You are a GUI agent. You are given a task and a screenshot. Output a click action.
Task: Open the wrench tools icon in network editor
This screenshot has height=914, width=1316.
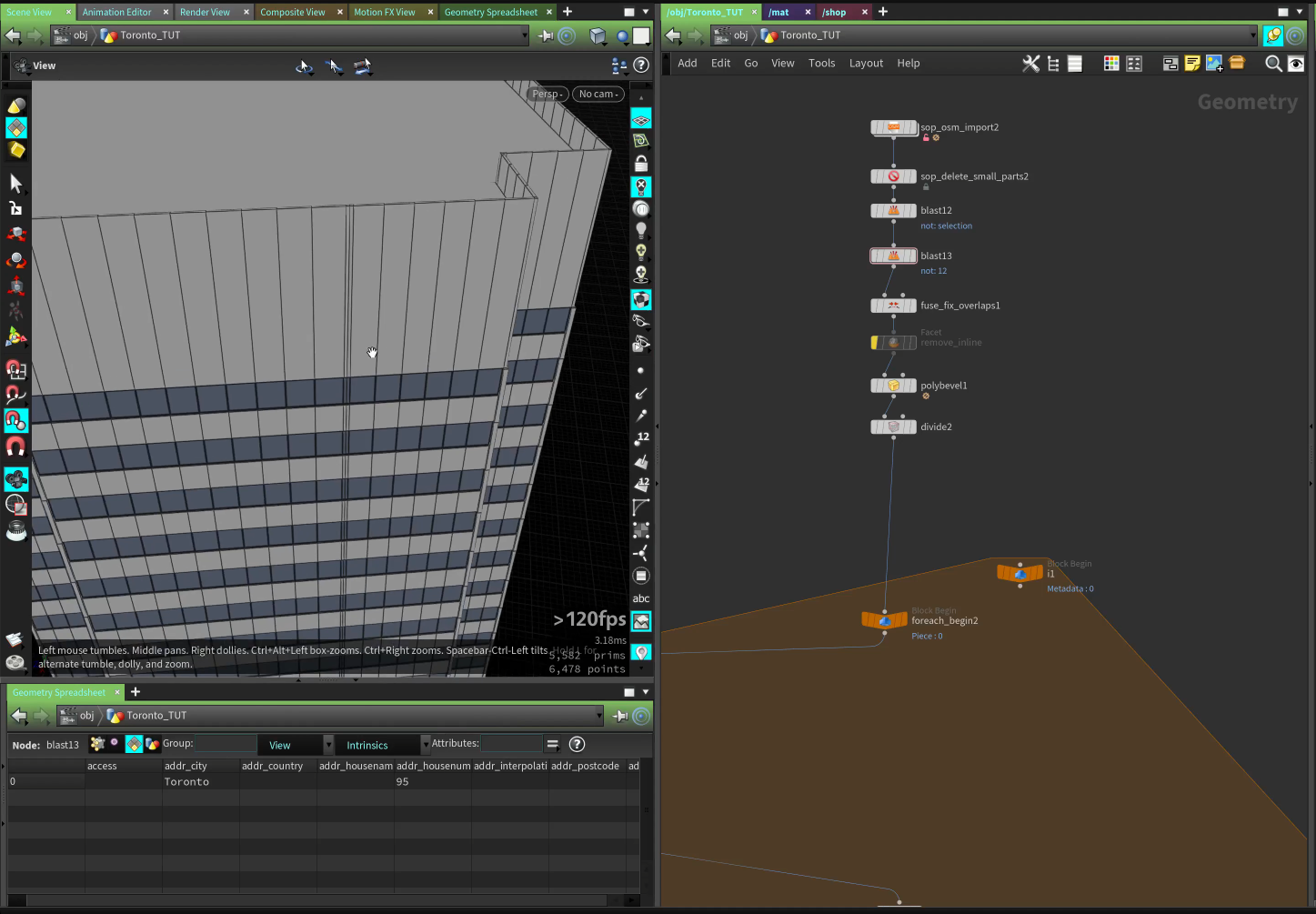(x=1030, y=64)
